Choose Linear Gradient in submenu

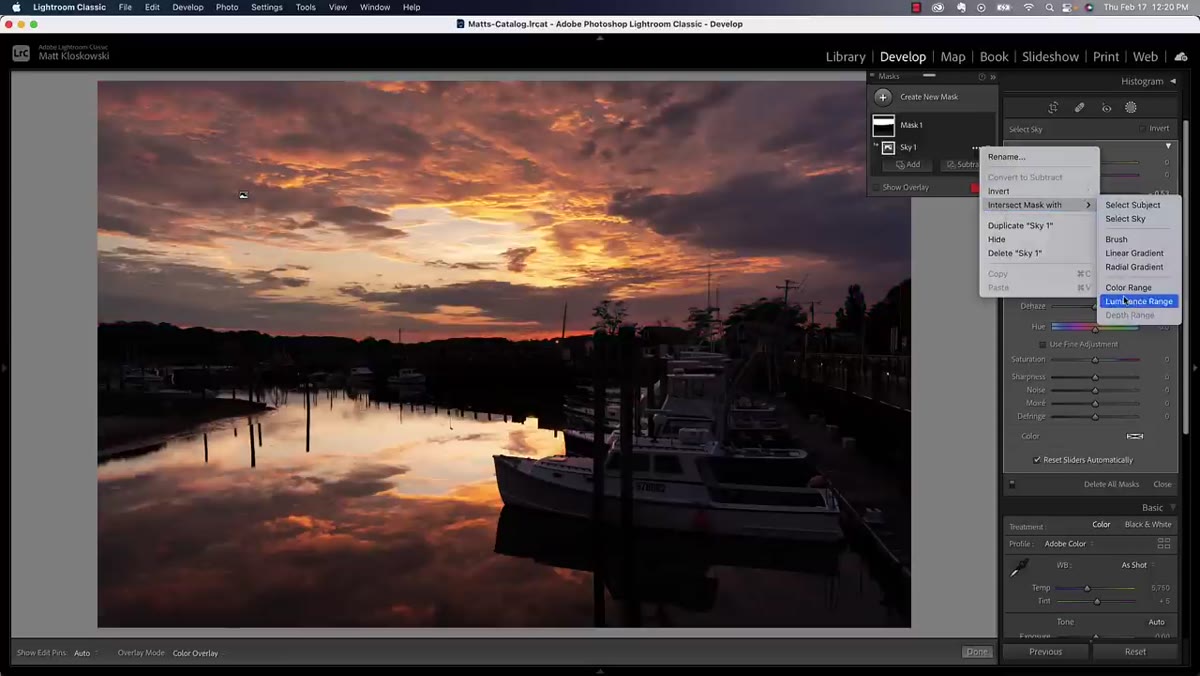tap(1134, 253)
